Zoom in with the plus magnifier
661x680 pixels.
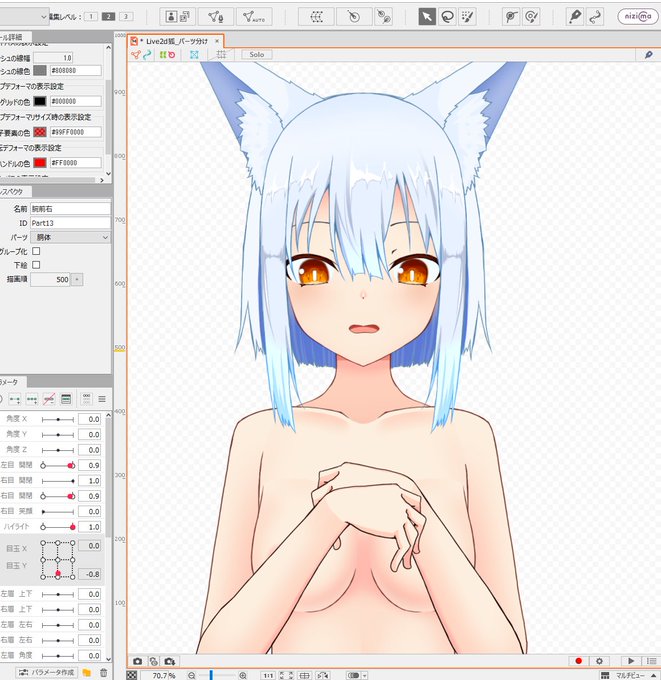click(x=243, y=675)
